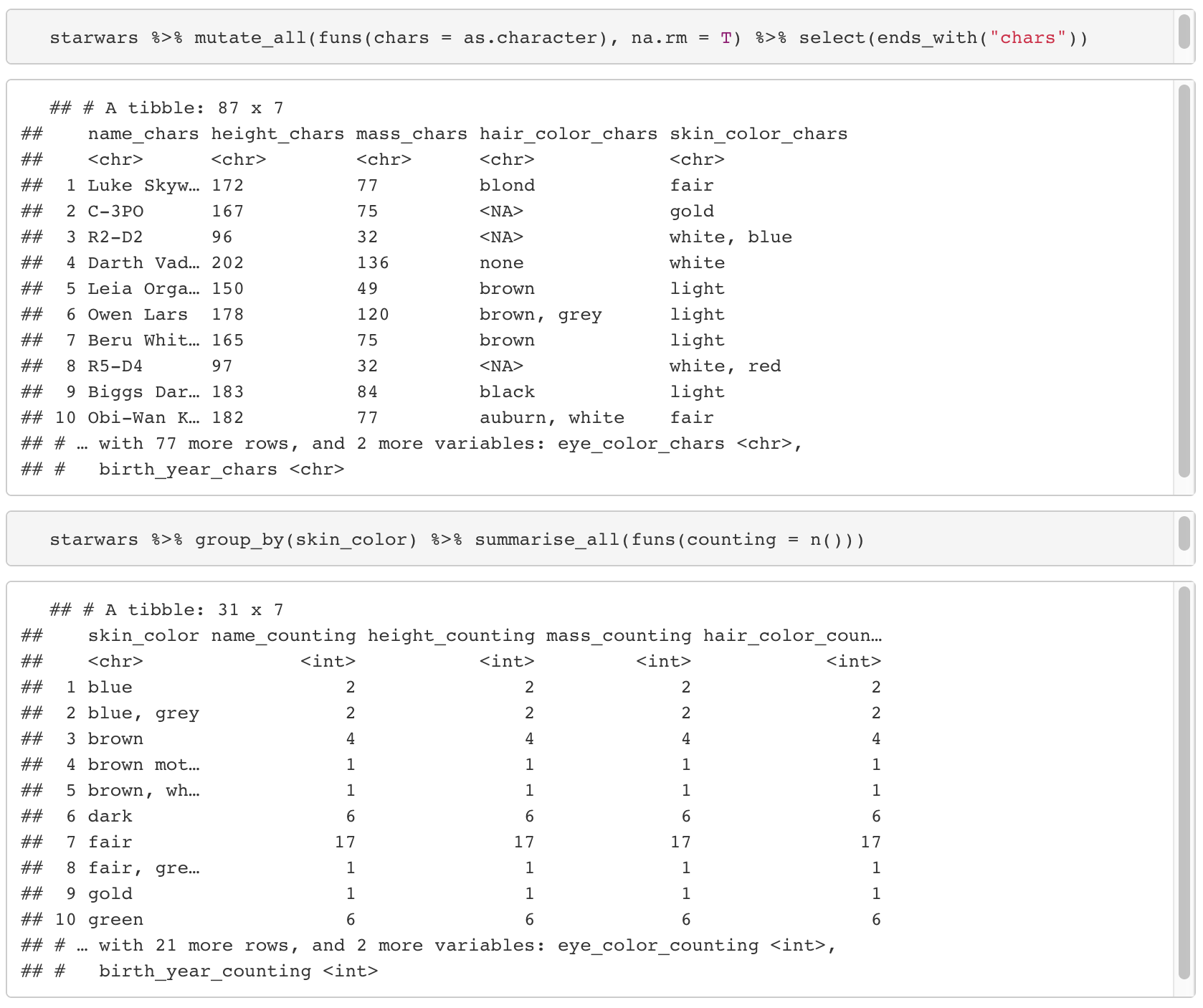This screenshot has height=1008, width=1203.
Task: Click the "brown, grey" hair color cell
Action: 541,315
